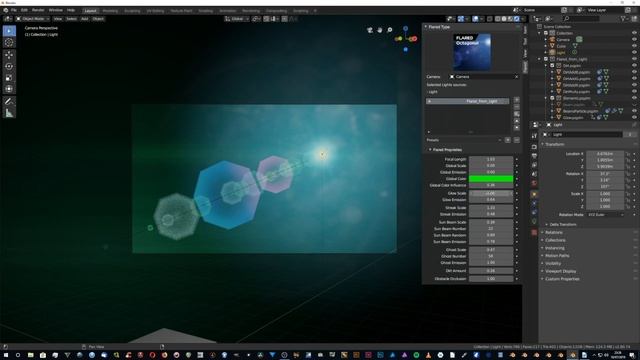Click the toggle camera view icon
Screen dimensions: 640x360
[x=370, y=30]
